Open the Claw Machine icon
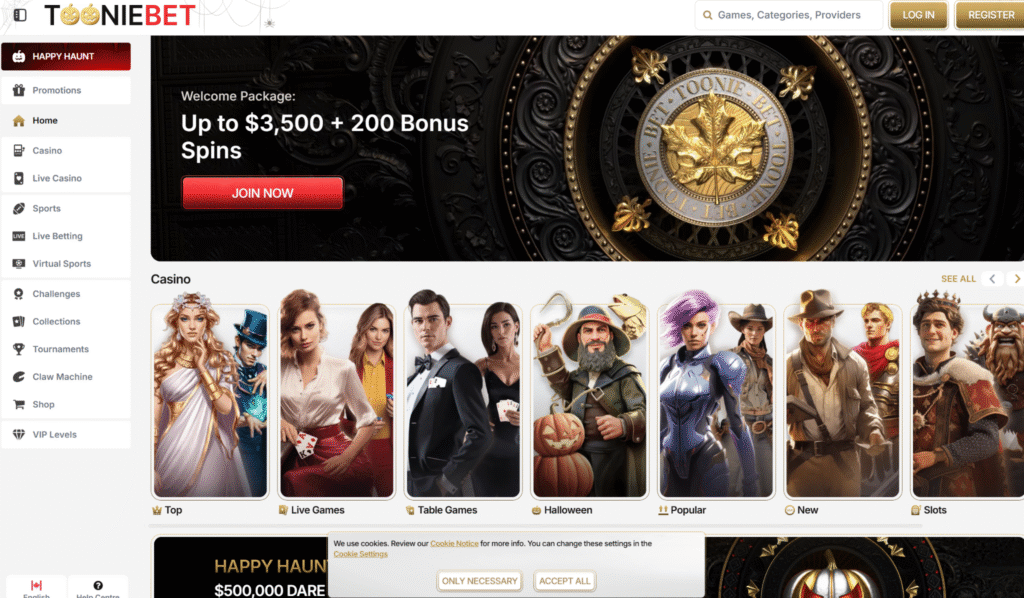Screen dimensions: 1024x598 (x=19, y=377)
